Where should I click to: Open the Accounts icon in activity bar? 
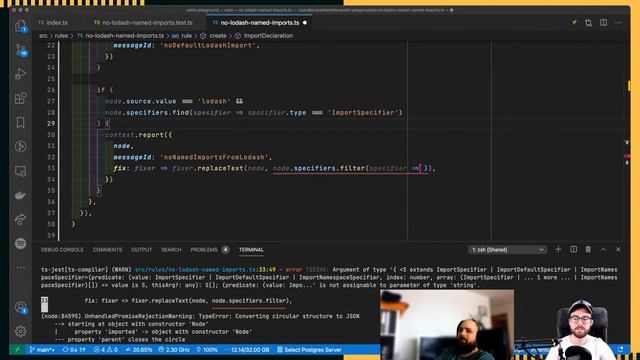tap(21, 307)
